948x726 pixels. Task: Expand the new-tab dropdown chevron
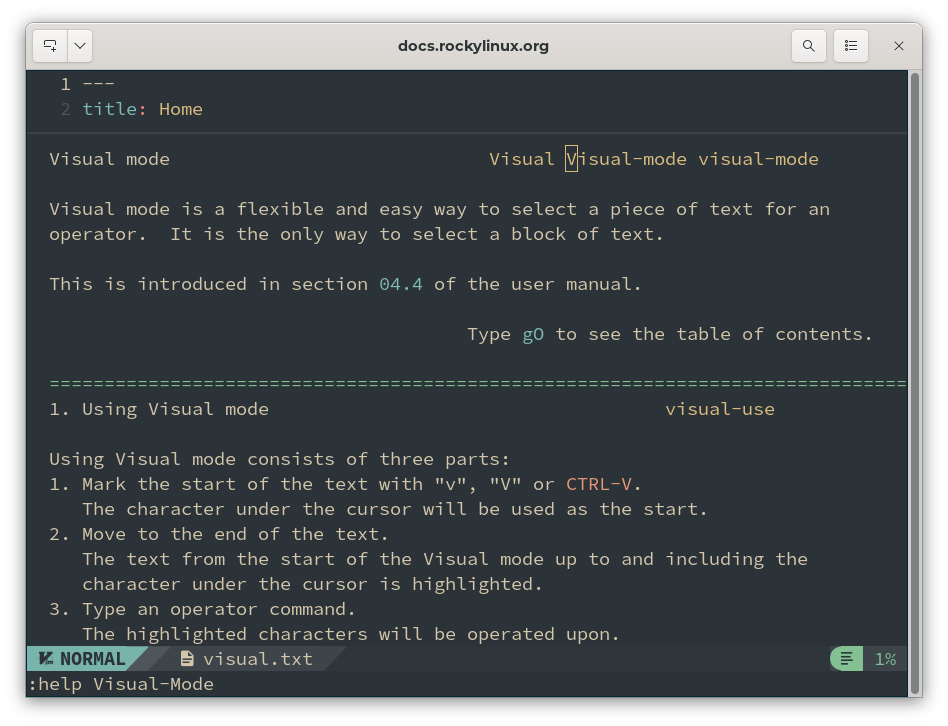(78, 45)
